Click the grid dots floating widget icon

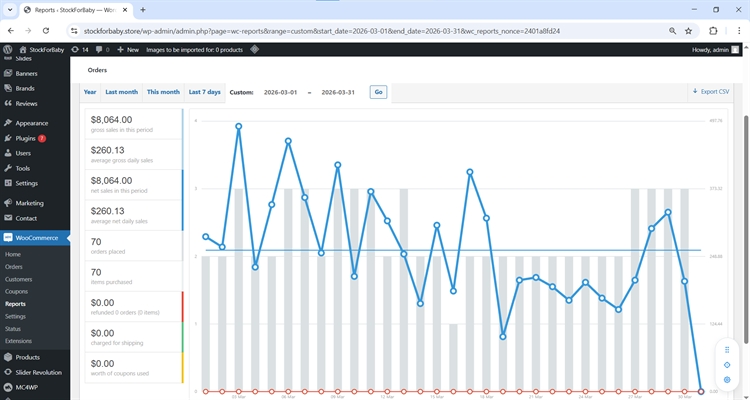[x=727, y=350]
